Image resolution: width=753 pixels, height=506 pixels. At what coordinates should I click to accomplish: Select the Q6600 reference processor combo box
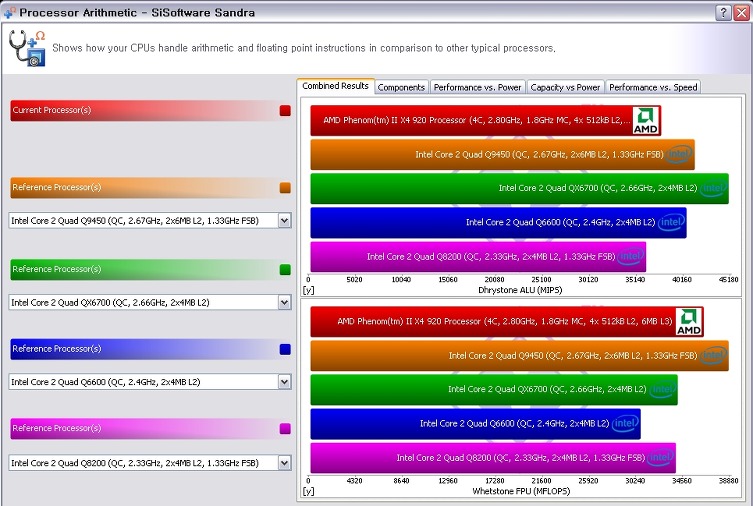coord(150,382)
